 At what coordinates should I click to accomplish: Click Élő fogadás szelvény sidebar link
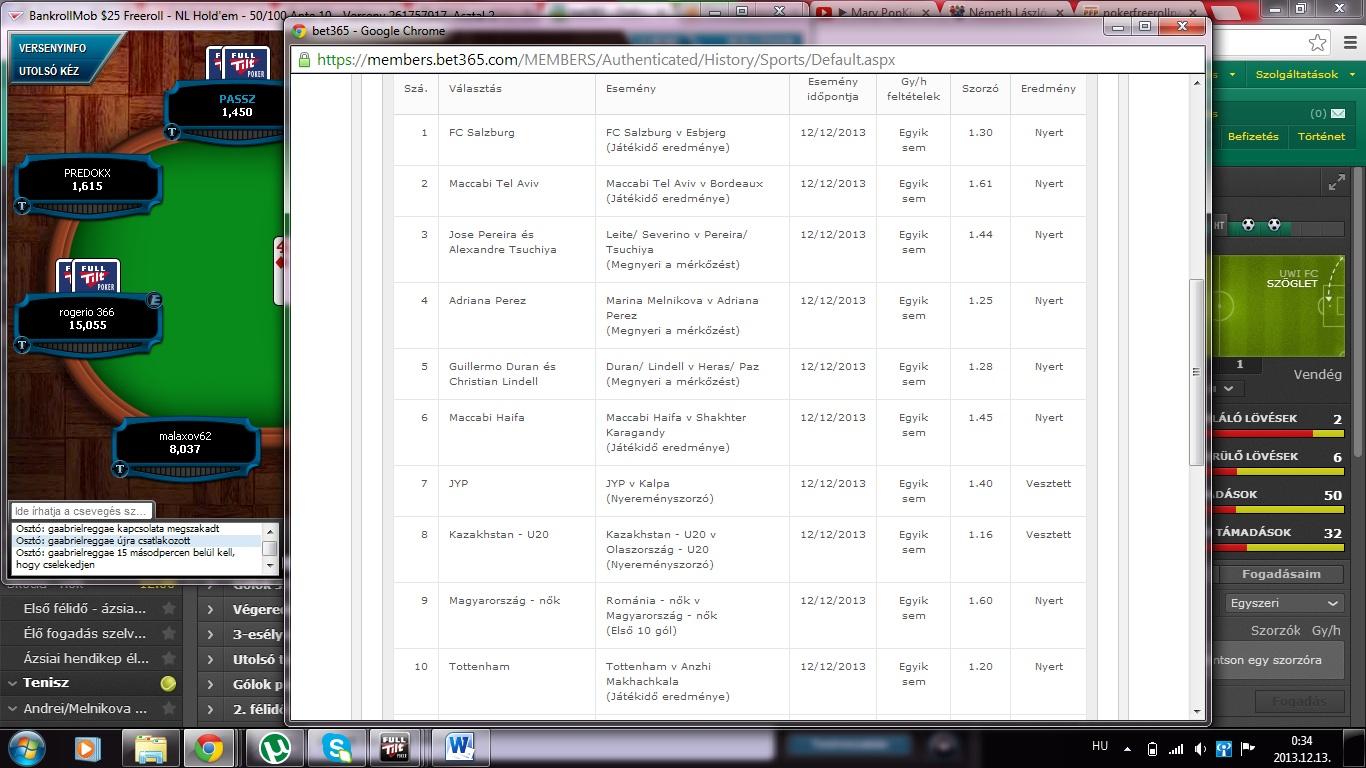85,633
